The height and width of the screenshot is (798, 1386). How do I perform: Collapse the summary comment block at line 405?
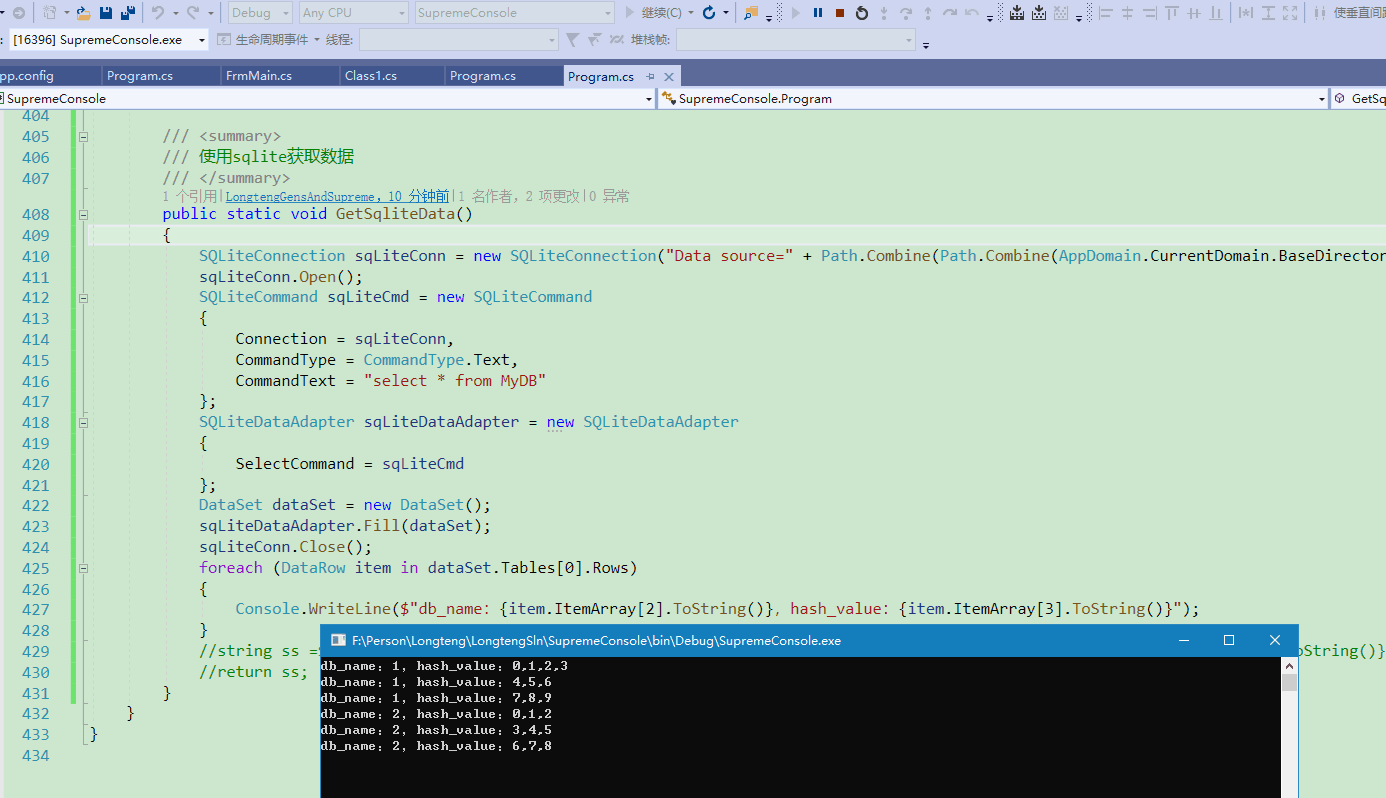pyautogui.click(x=84, y=136)
